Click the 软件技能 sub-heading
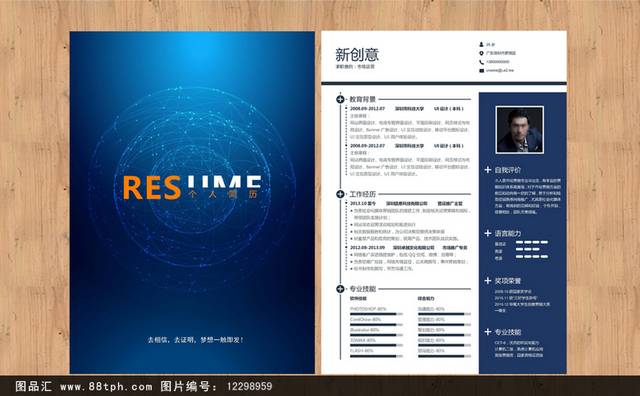 358,298
